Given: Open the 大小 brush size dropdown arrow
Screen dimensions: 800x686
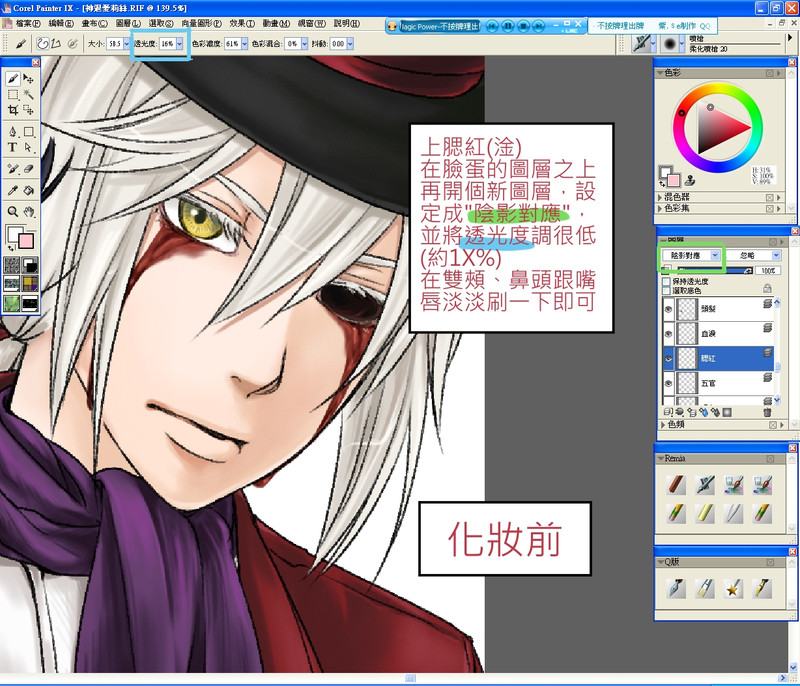Looking at the screenshot, I should (127, 44).
